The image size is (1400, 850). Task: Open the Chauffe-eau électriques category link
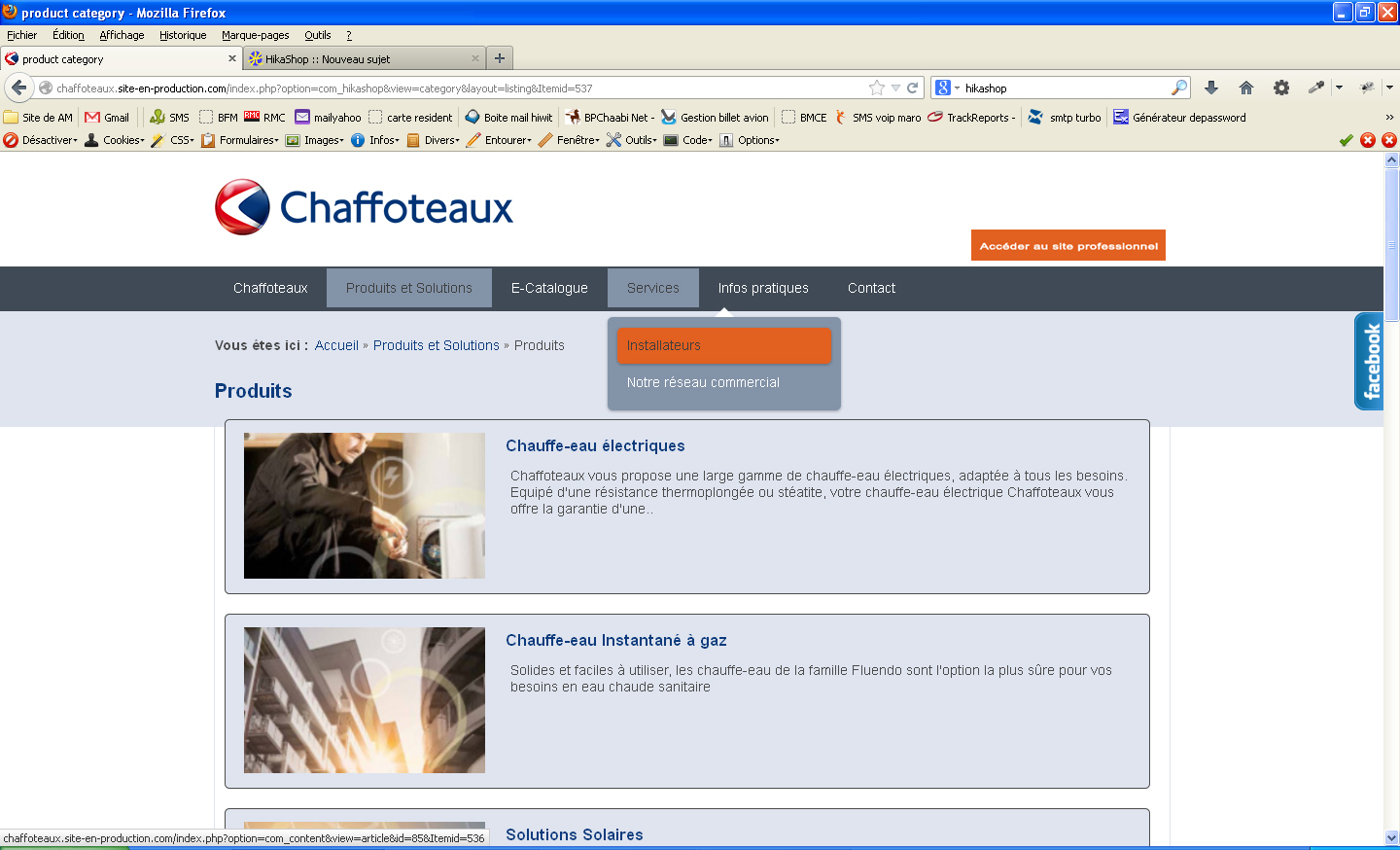[595, 445]
